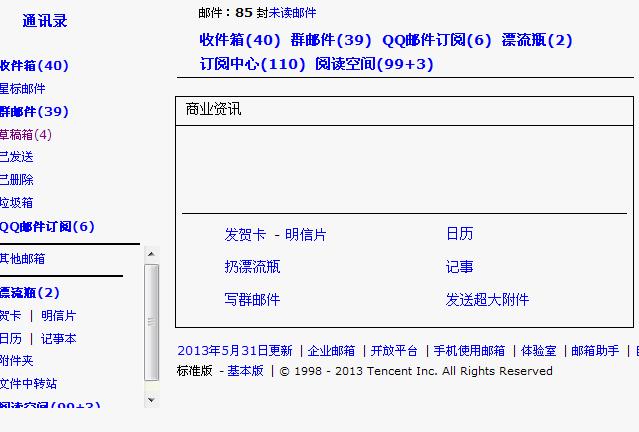Open 群邮件(39) in the top summary

[331, 40]
